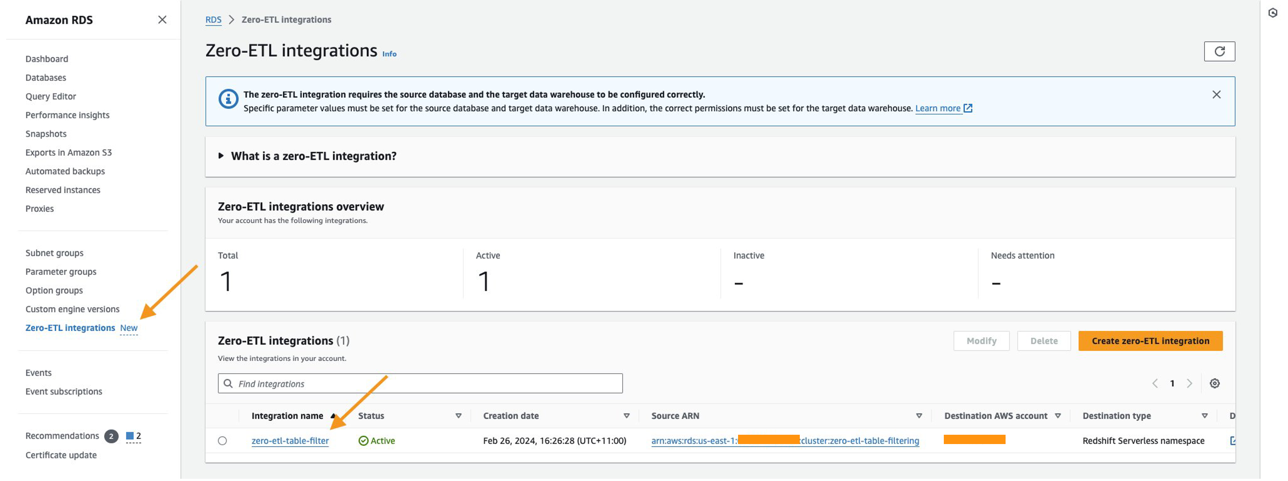This screenshot has height=481, width=1288.
Task: Sort by Destination AWS account column arrow
Action: 1058,416
